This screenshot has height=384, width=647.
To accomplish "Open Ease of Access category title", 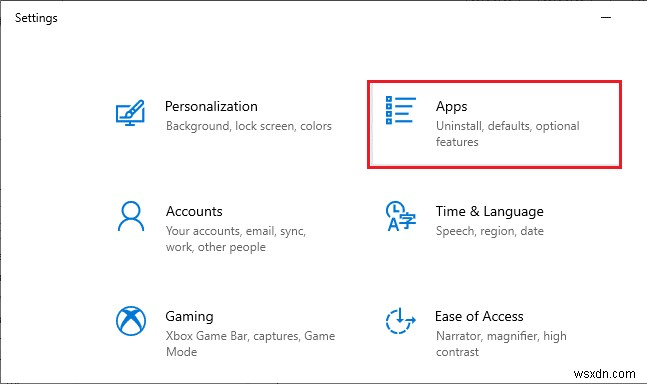I will [479, 316].
